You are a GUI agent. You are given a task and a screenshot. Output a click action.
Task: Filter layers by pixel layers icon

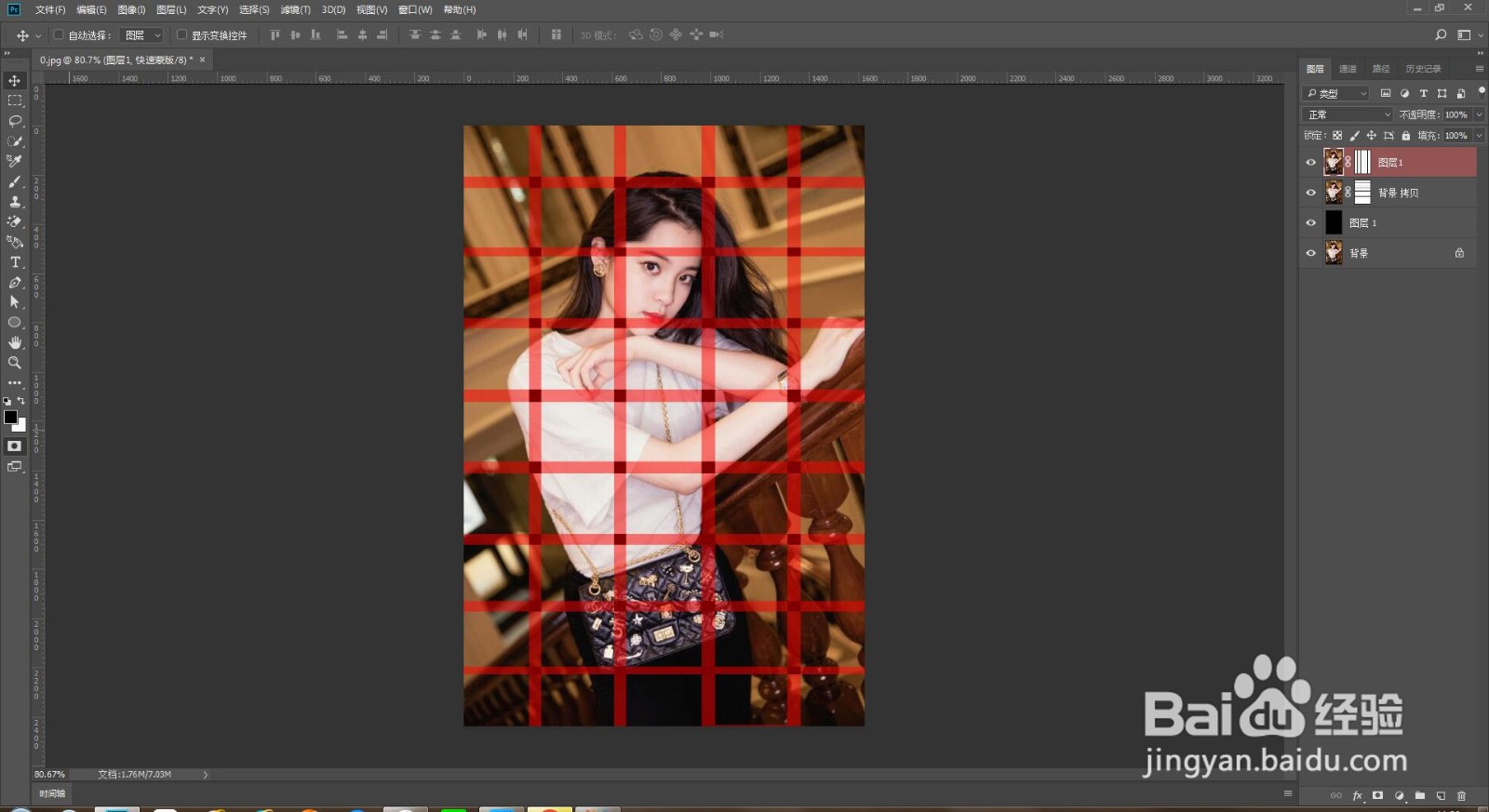1386,93
